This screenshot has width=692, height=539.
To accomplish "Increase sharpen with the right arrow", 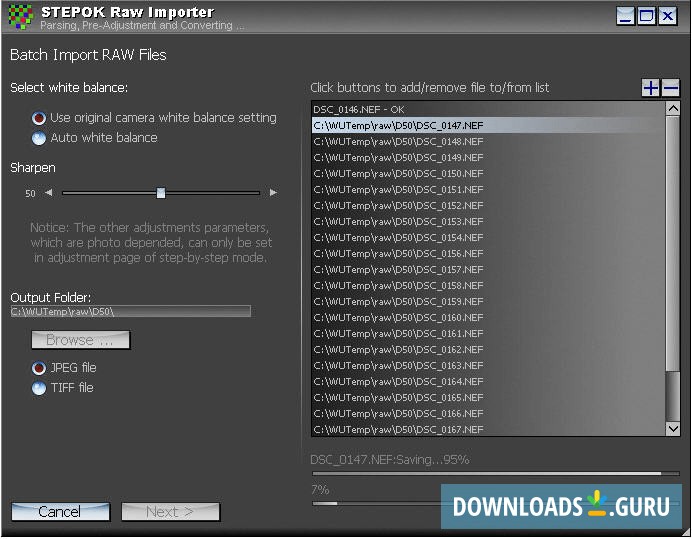I will click(273, 192).
